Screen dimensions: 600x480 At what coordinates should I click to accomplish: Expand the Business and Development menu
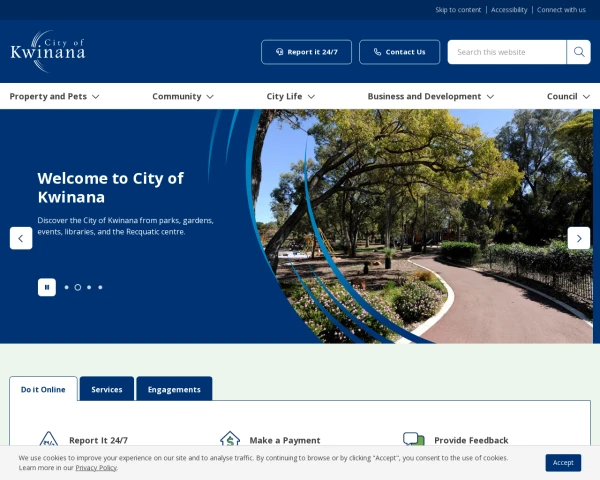431,96
